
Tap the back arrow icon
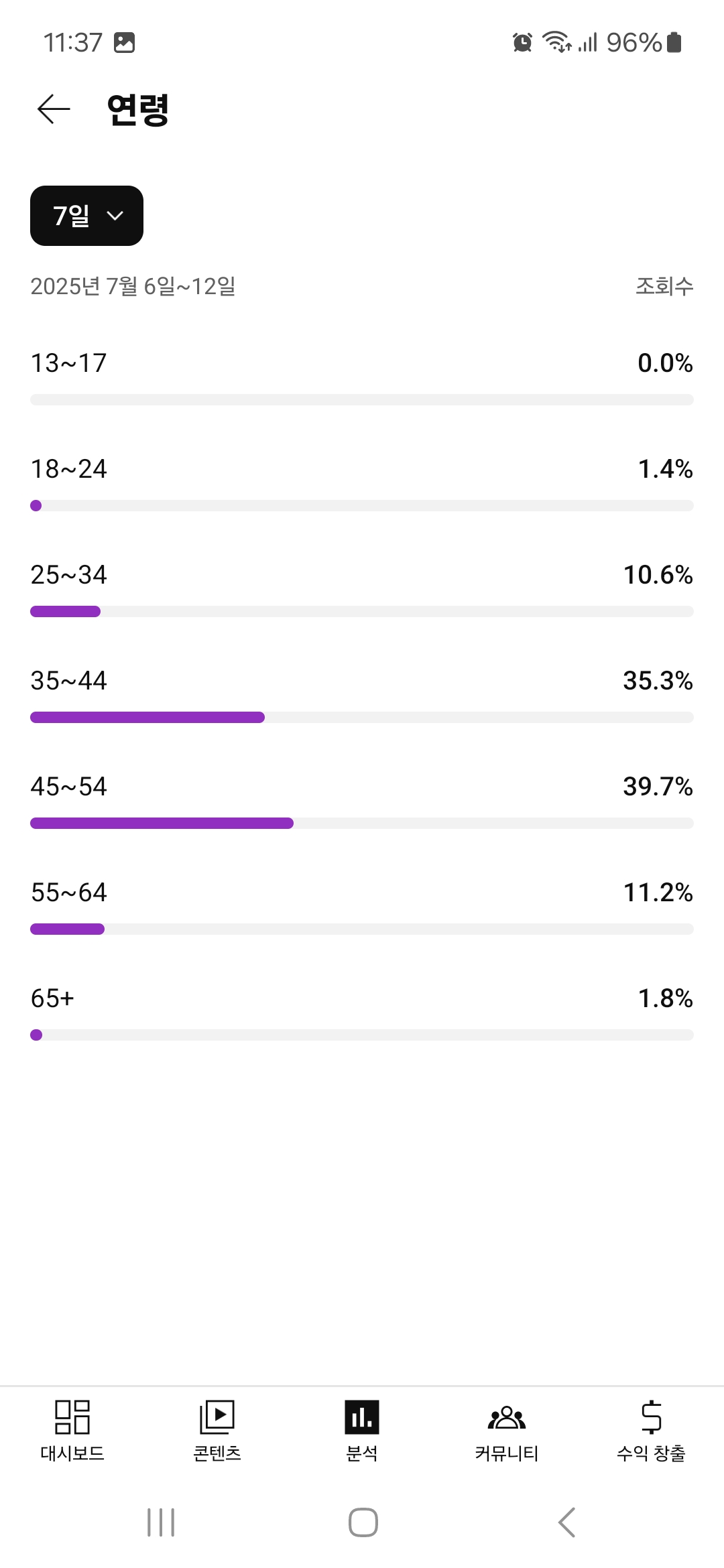[x=54, y=109]
